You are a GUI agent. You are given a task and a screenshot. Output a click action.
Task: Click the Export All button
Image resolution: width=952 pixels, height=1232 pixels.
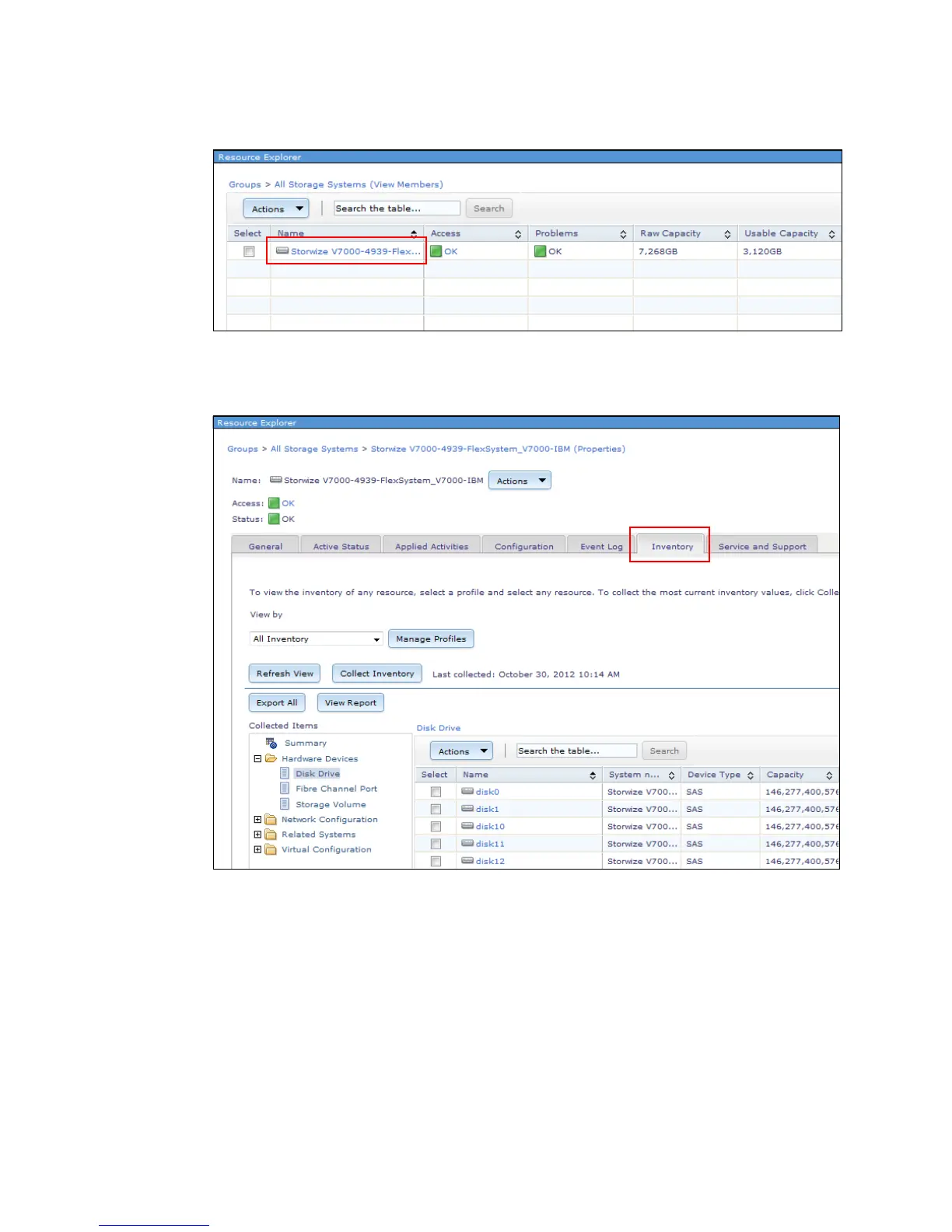point(277,702)
